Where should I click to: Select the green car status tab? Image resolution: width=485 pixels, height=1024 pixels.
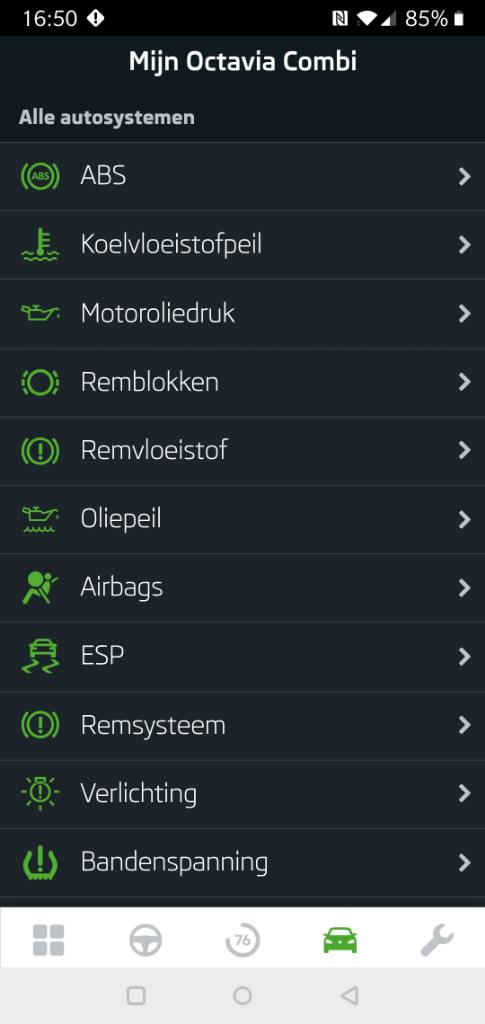[340, 940]
